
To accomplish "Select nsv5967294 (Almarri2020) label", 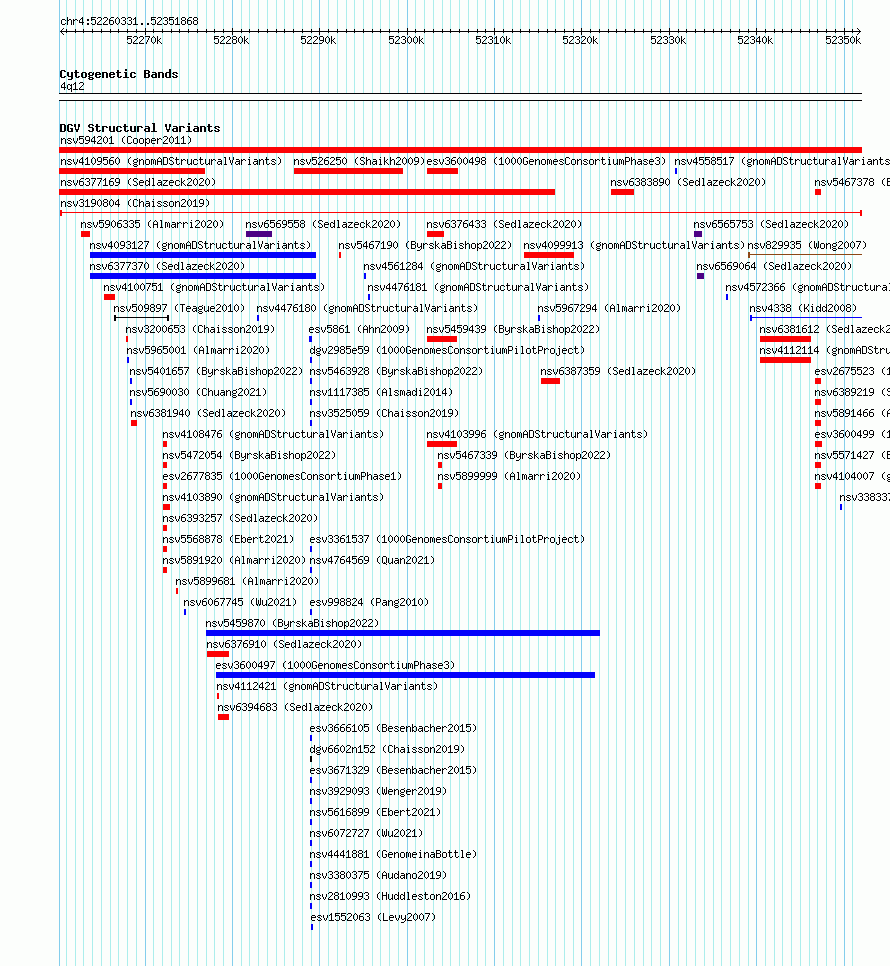I will [x=609, y=308].
